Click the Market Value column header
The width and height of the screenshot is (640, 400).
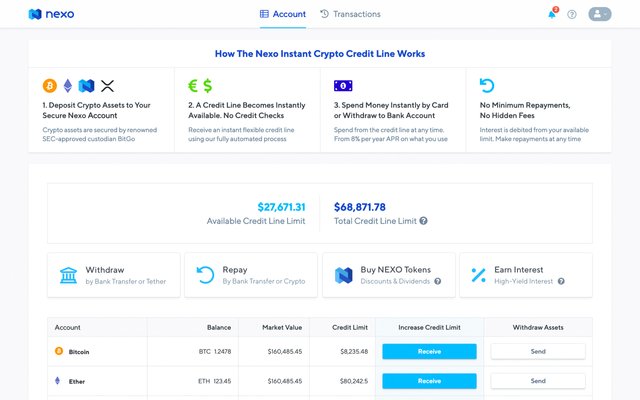pyautogui.click(x=282, y=327)
